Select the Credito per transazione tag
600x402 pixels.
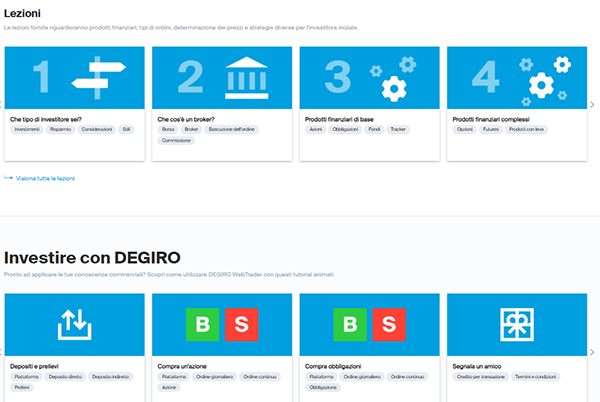coord(481,377)
